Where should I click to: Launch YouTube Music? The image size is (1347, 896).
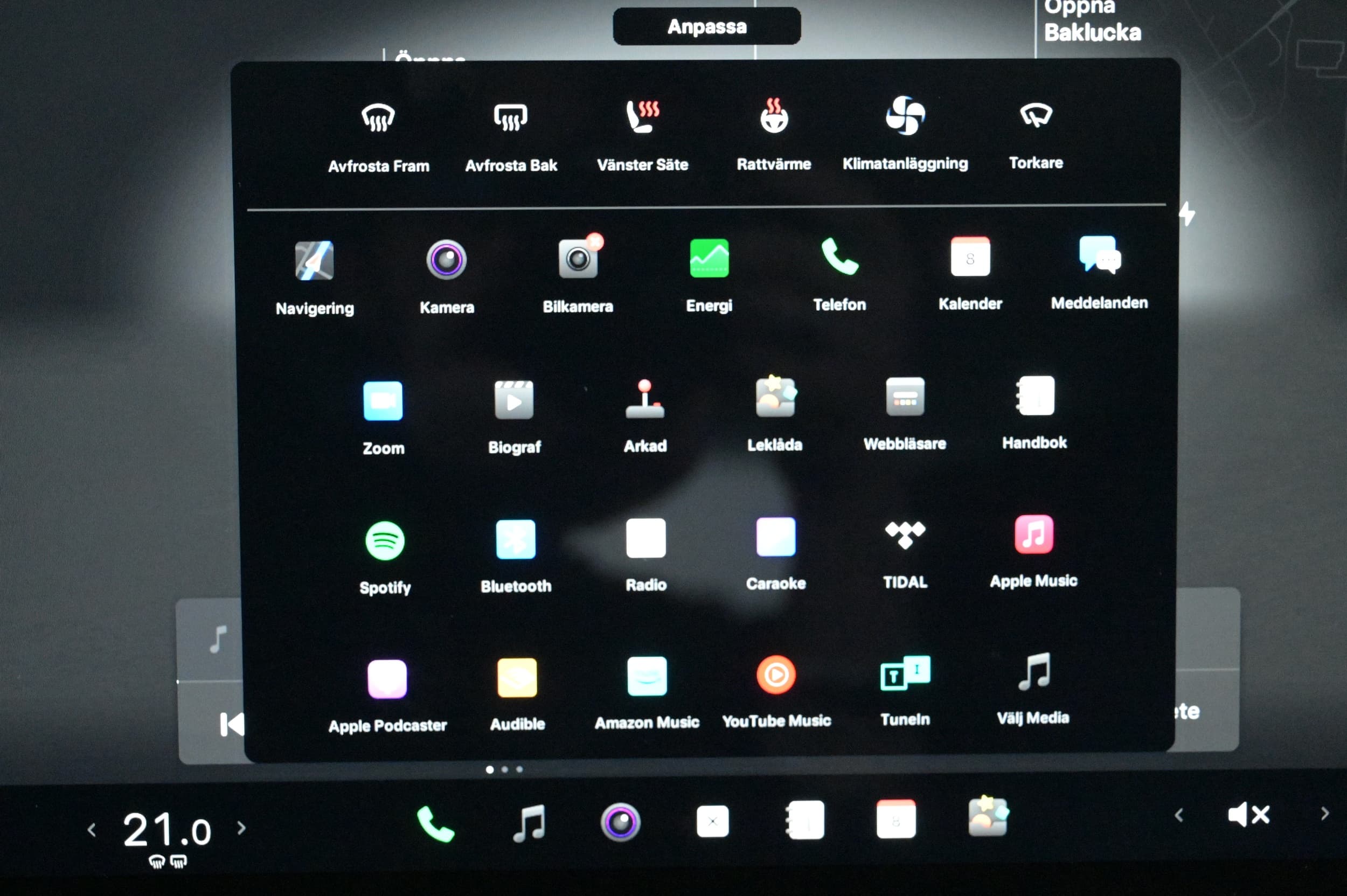[776, 675]
